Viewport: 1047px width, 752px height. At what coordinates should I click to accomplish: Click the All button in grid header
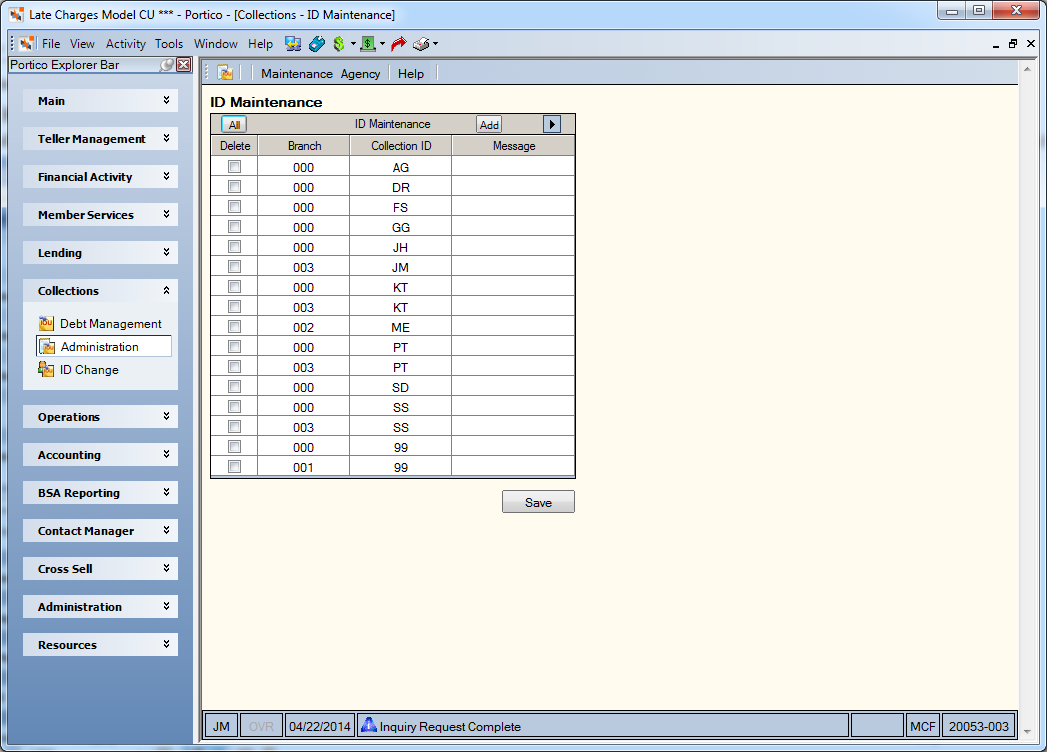[x=234, y=125]
